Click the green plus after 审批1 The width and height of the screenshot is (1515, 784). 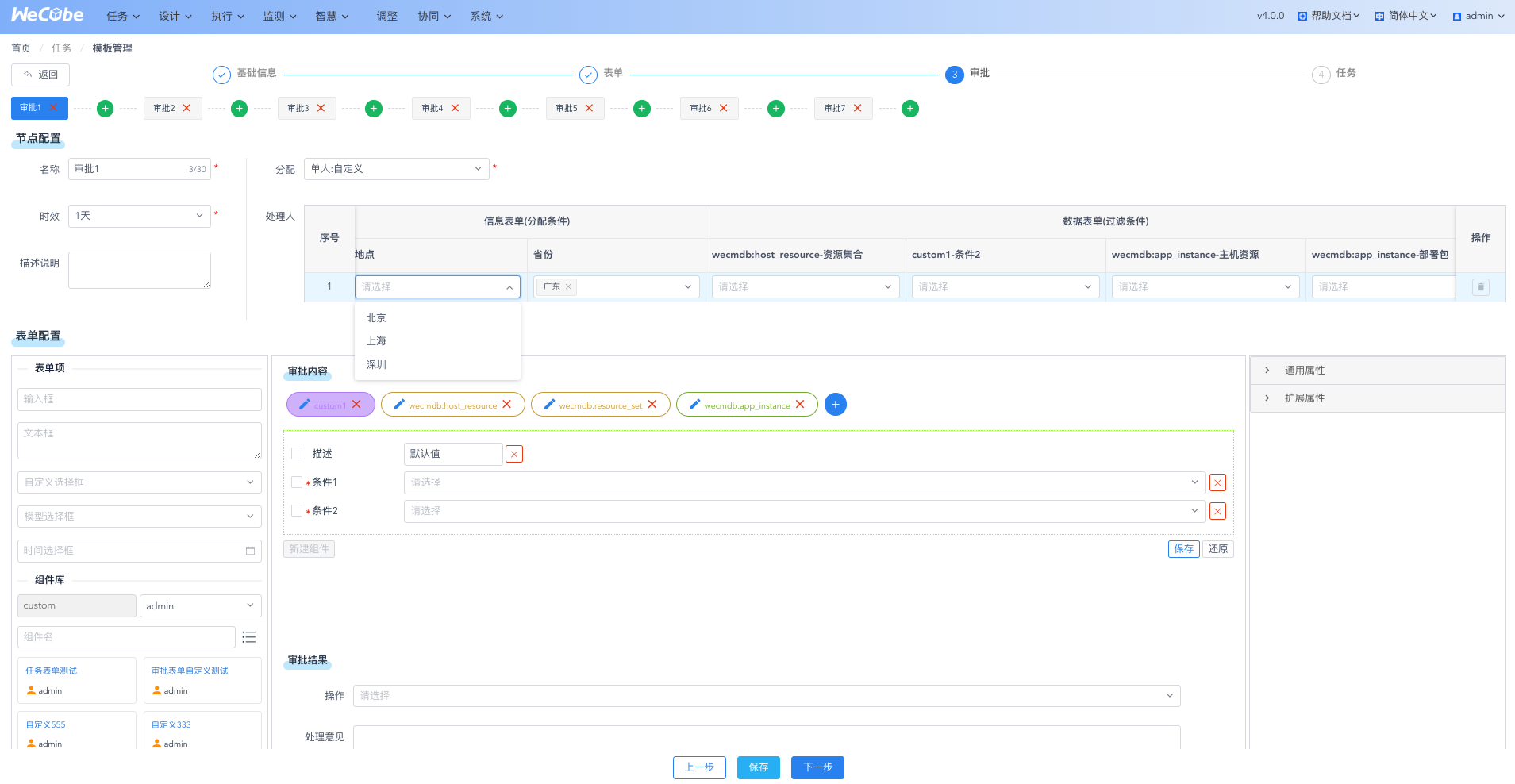(105, 109)
